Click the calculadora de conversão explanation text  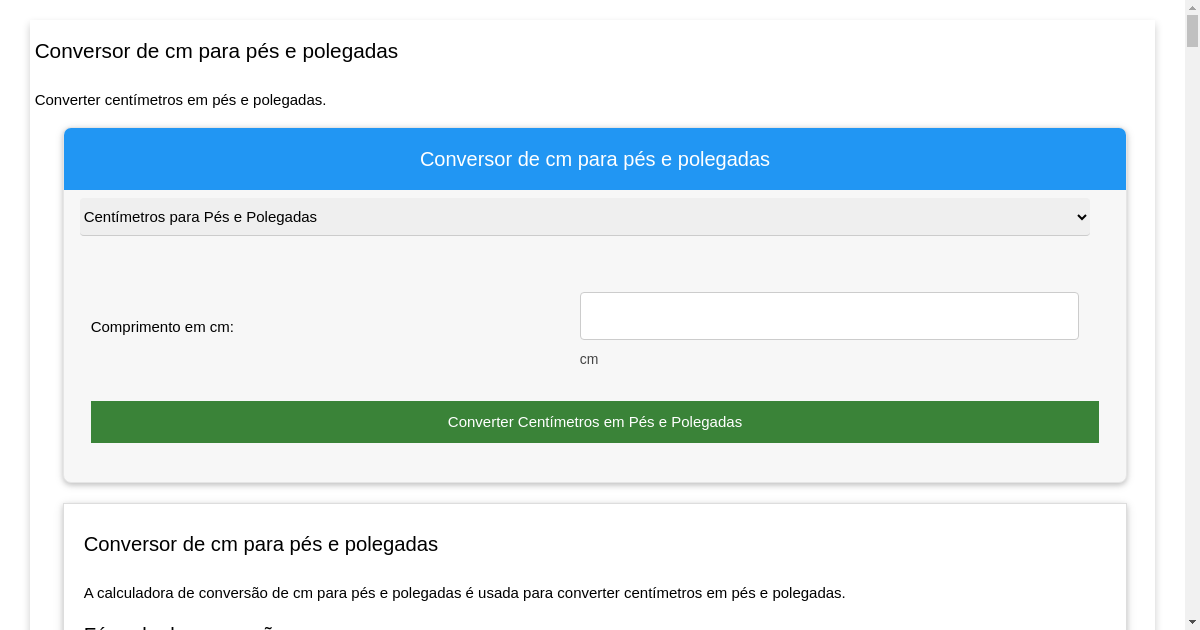point(463,592)
